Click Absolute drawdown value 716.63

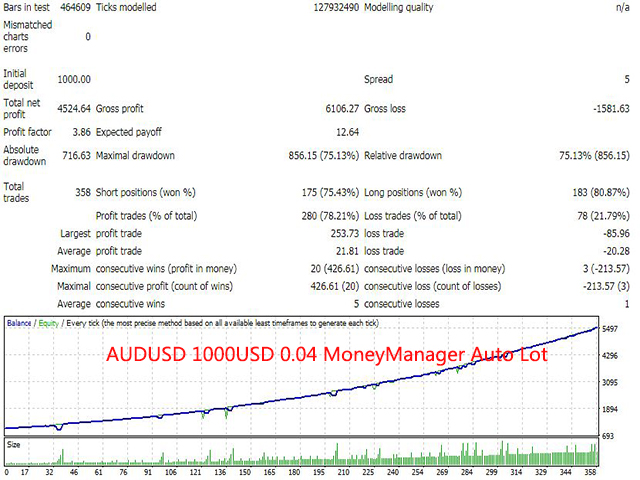point(76,156)
